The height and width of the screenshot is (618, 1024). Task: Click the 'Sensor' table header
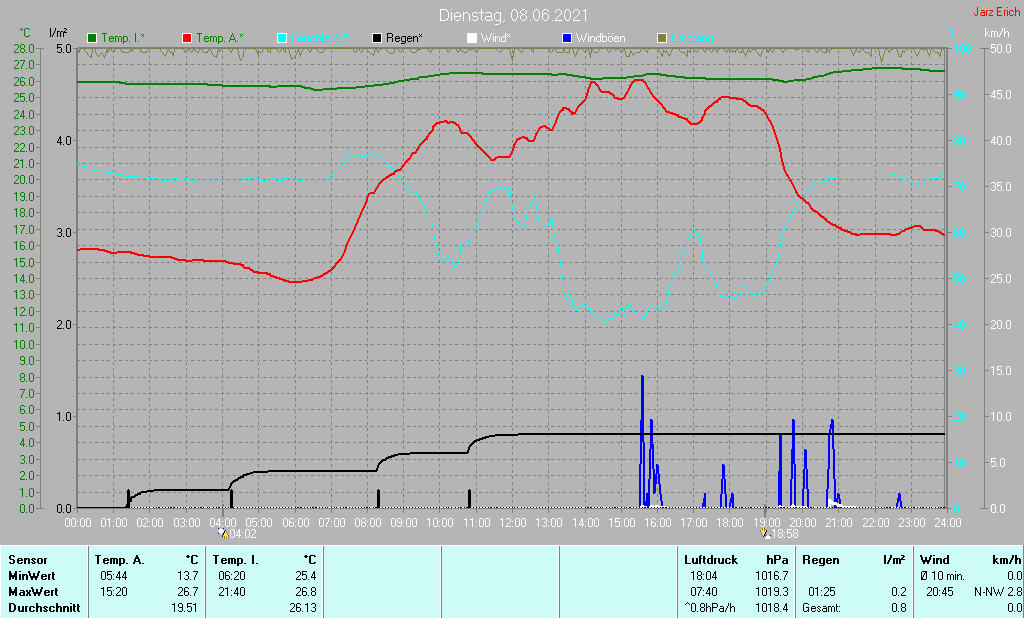pyautogui.click(x=28, y=560)
